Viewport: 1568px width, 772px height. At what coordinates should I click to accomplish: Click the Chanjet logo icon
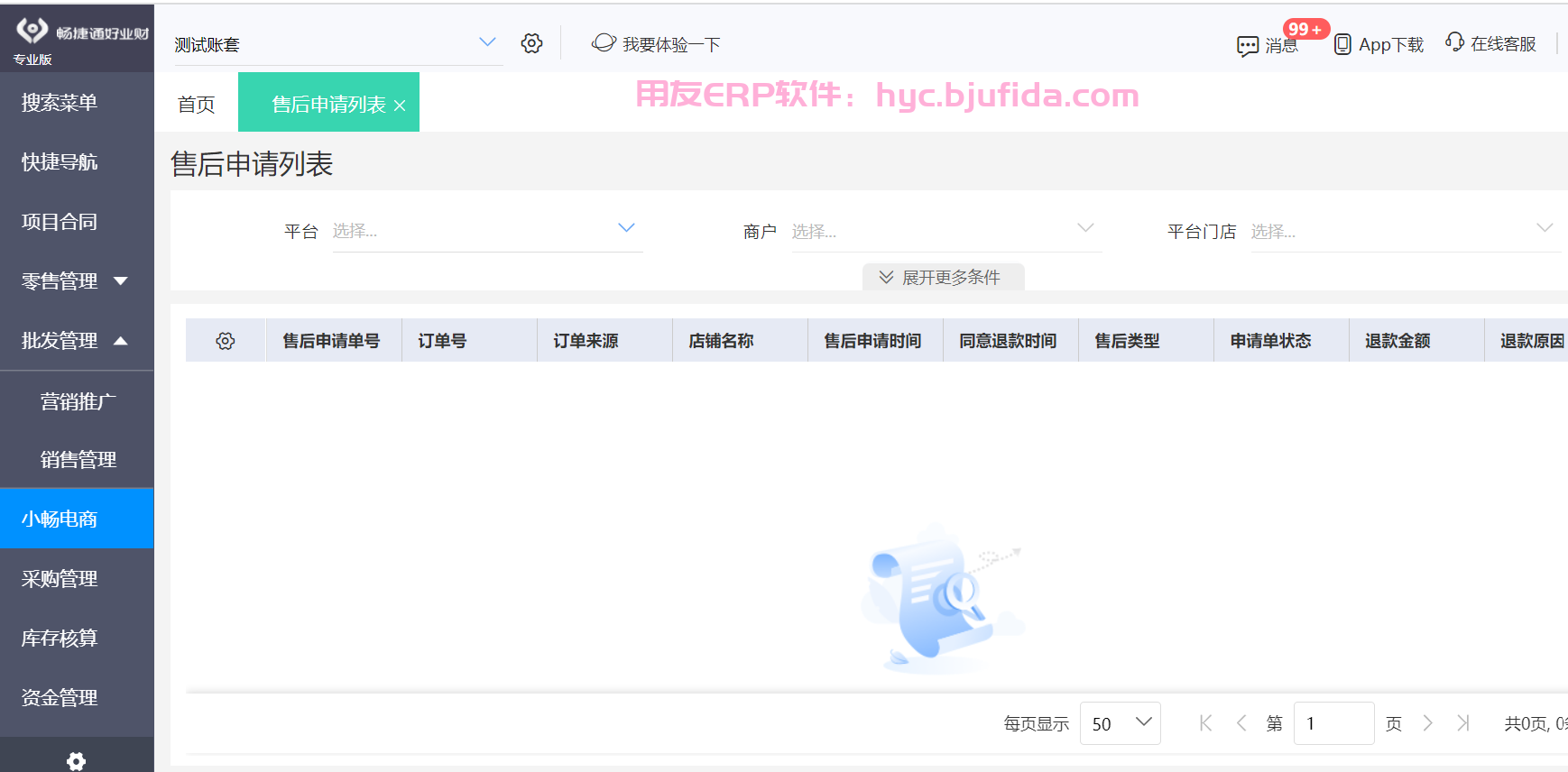pyautogui.click(x=32, y=30)
